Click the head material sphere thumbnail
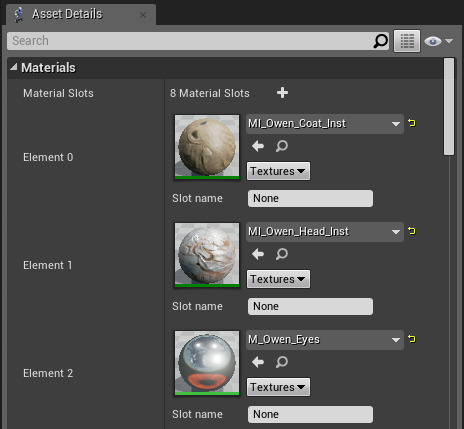464x429 pixels. click(207, 255)
